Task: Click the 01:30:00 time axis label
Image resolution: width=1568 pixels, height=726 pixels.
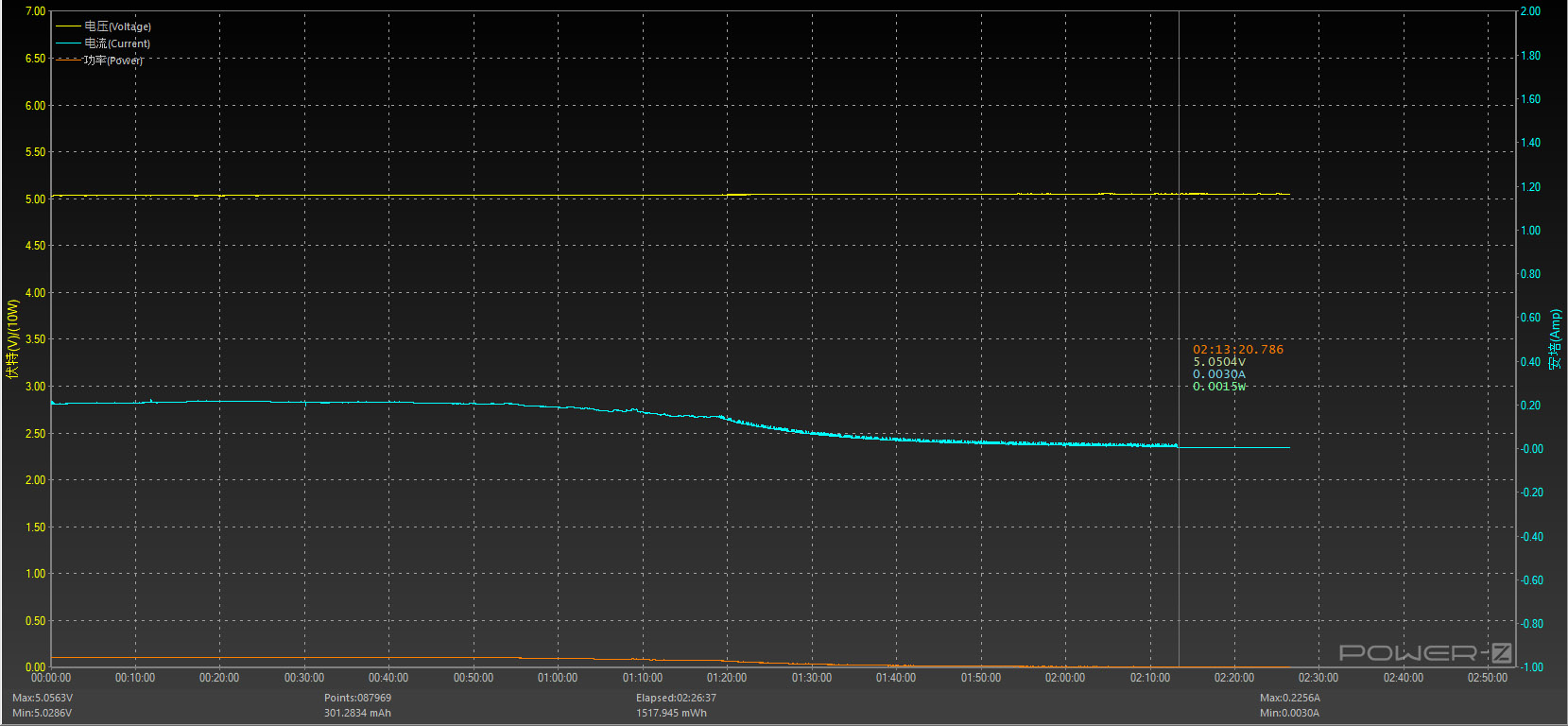Action: pos(812,678)
